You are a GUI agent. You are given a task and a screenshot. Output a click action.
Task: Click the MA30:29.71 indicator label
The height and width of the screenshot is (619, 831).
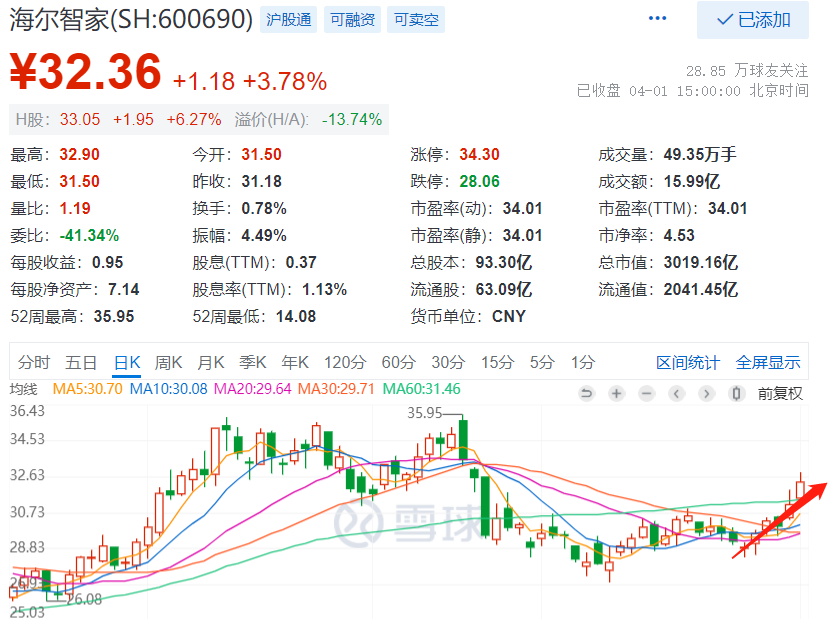pyautogui.click(x=337, y=389)
